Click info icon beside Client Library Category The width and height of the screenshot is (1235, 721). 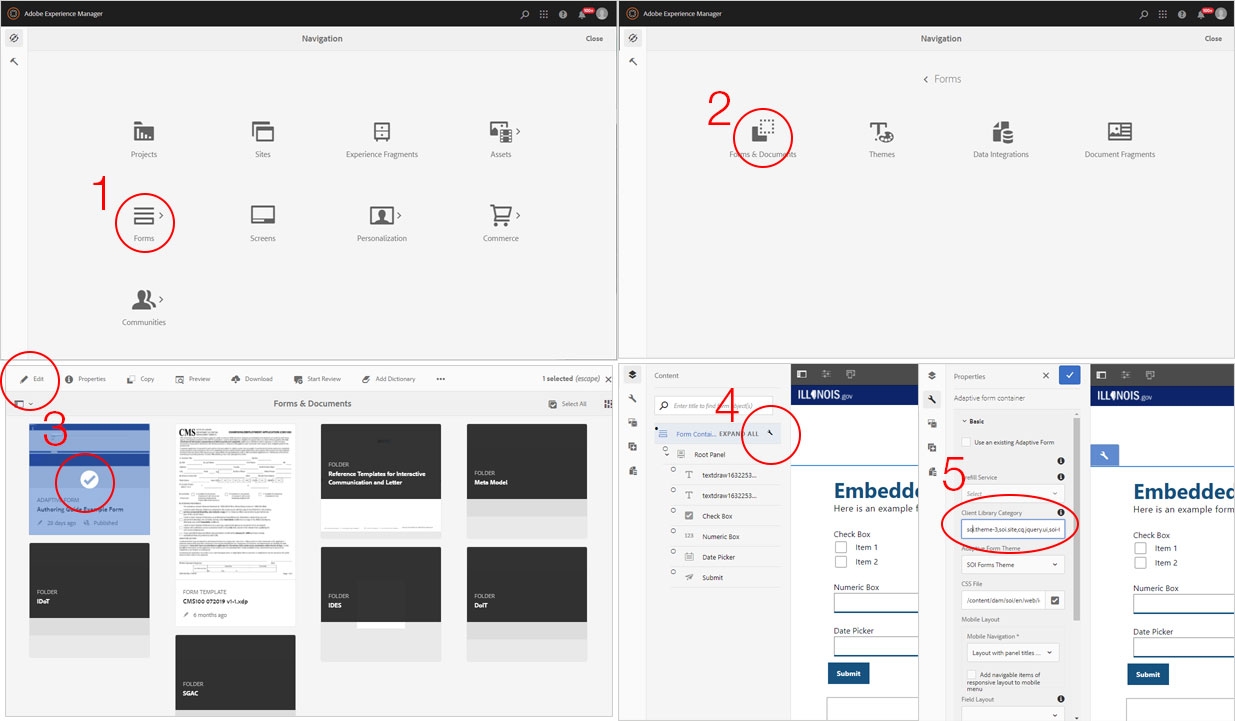pos(1060,513)
